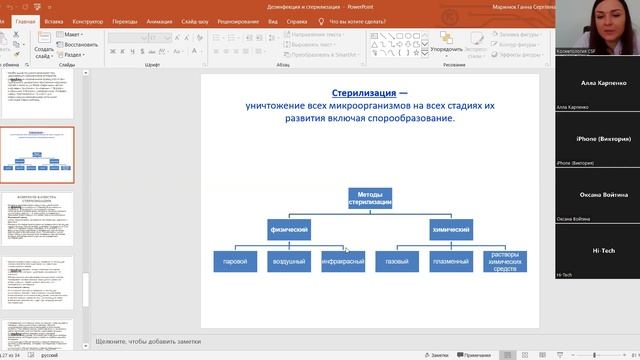The height and width of the screenshot is (360, 640).
Task: Select the Format Painter brush icon
Action: pyautogui.click(x=16, y=54)
